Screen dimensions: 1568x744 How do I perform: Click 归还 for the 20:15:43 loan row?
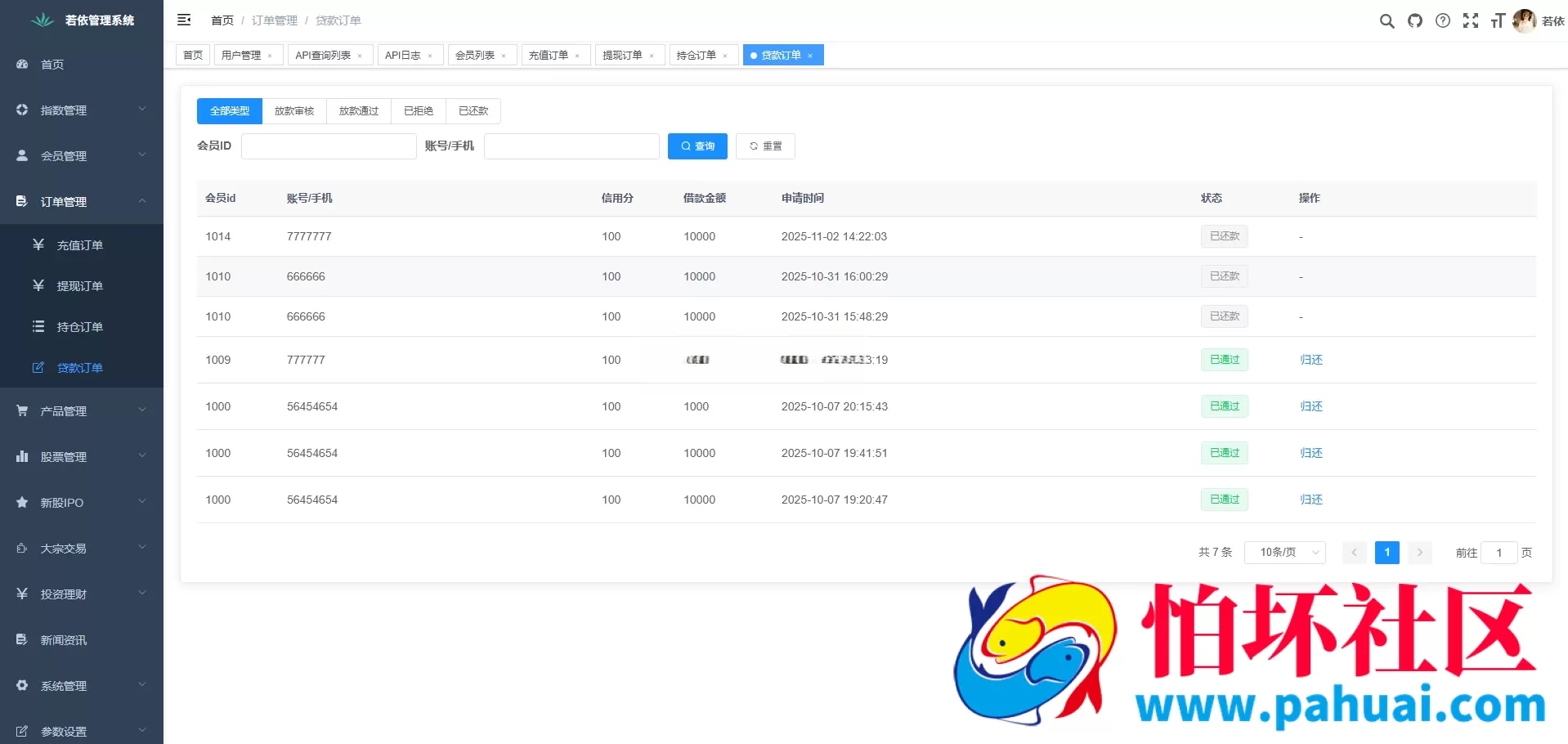click(1311, 406)
